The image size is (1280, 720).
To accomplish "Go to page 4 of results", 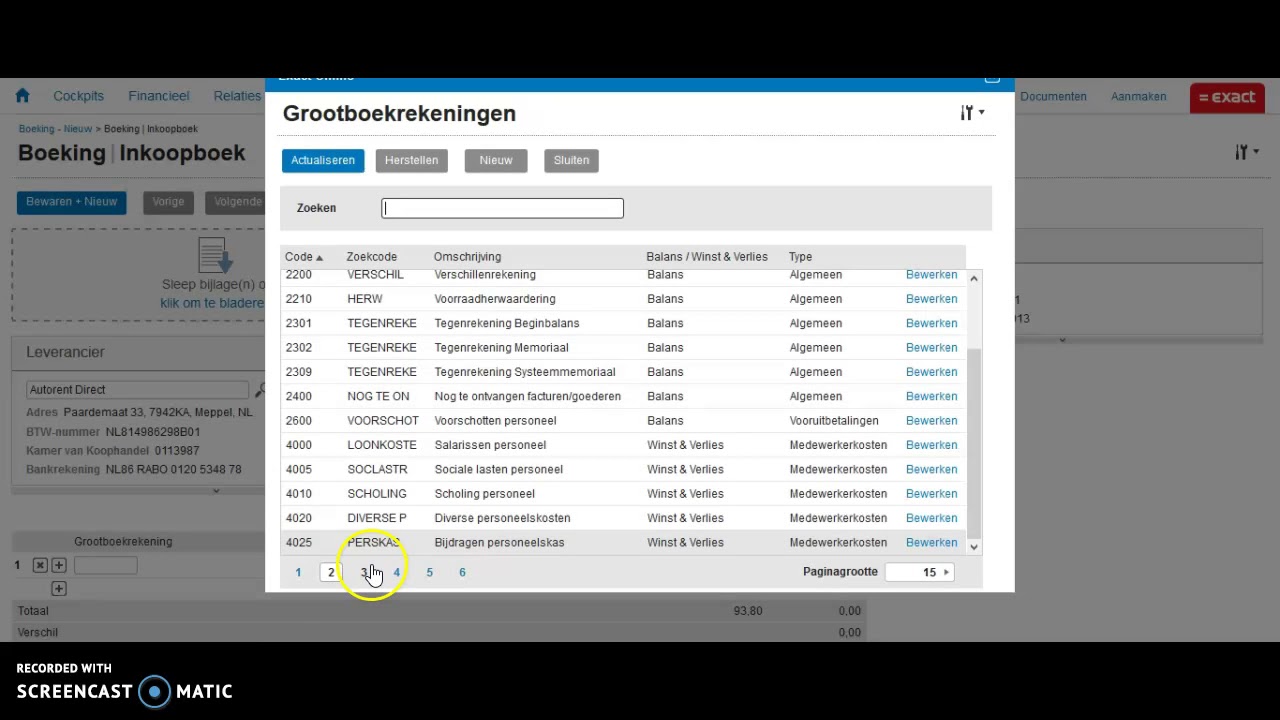I will coord(396,572).
